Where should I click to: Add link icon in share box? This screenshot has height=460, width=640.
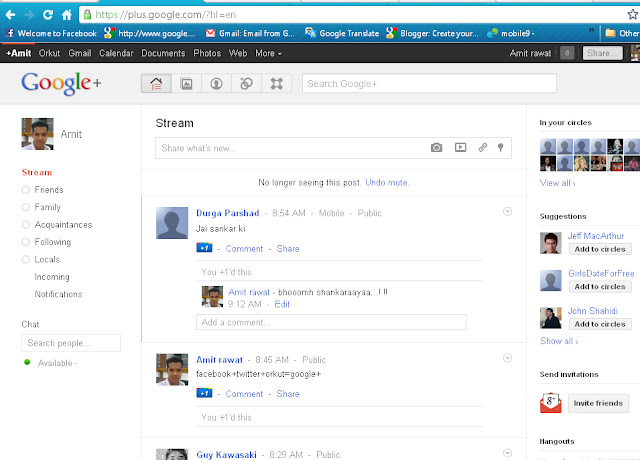point(482,147)
